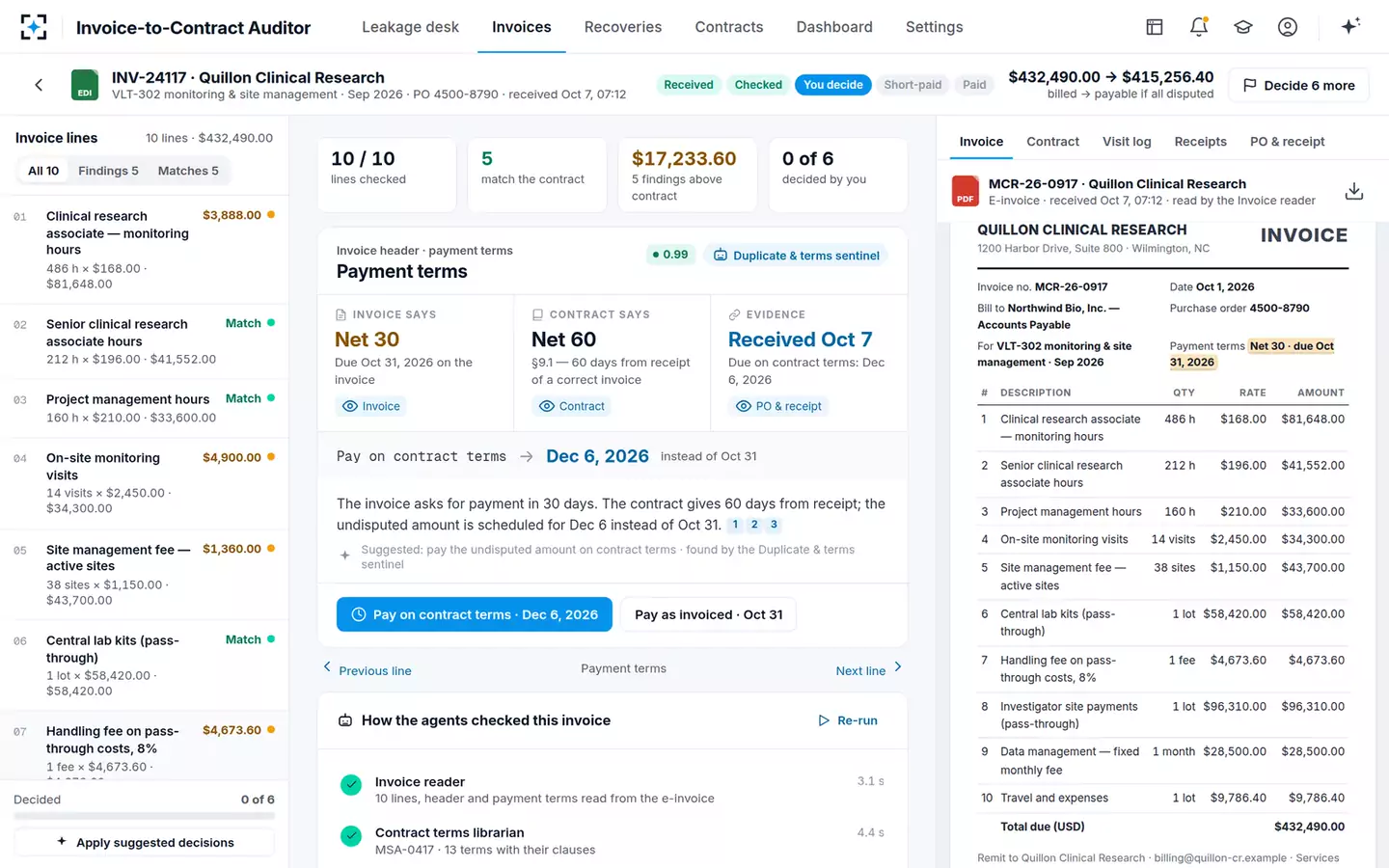The image size is (1389, 868).
Task: Switch to the Visit log tab
Action: click(x=1127, y=142)
